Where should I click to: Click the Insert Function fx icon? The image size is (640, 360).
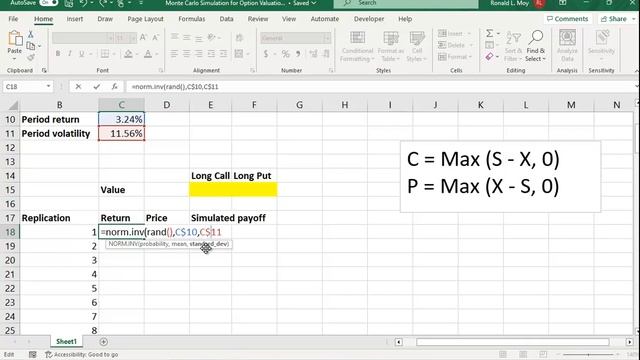click(x=115, y=87)
